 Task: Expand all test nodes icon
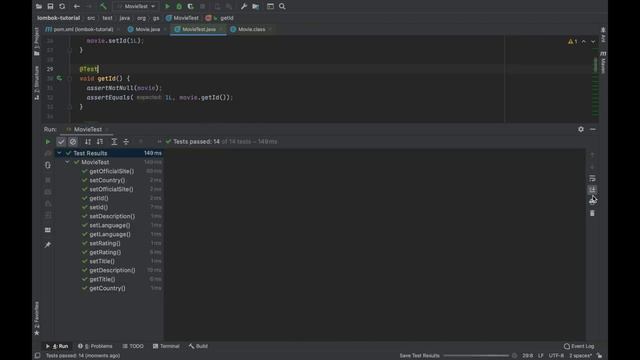pyautogui.click(x=114, y=142)
